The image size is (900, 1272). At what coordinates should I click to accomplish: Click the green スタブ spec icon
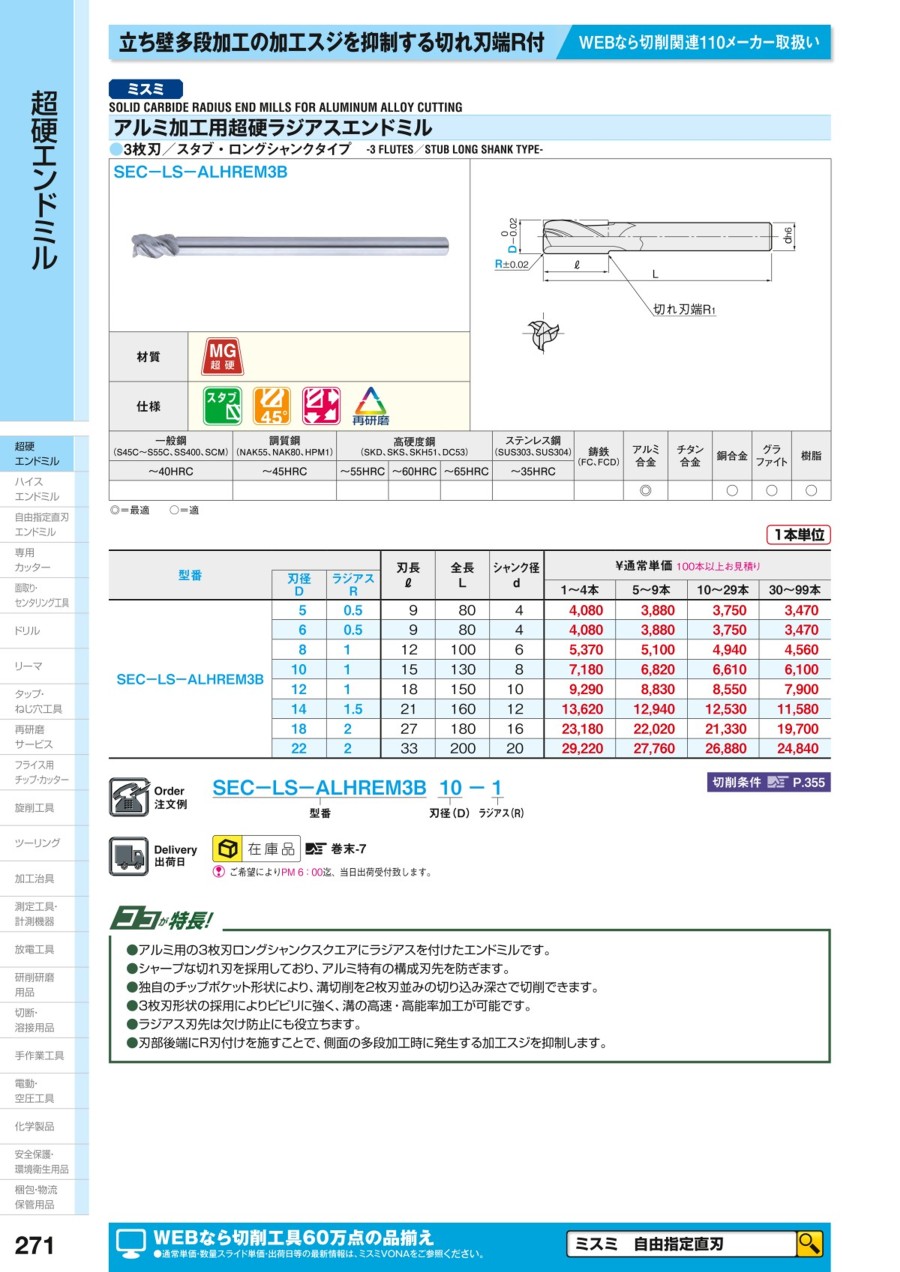222,406
